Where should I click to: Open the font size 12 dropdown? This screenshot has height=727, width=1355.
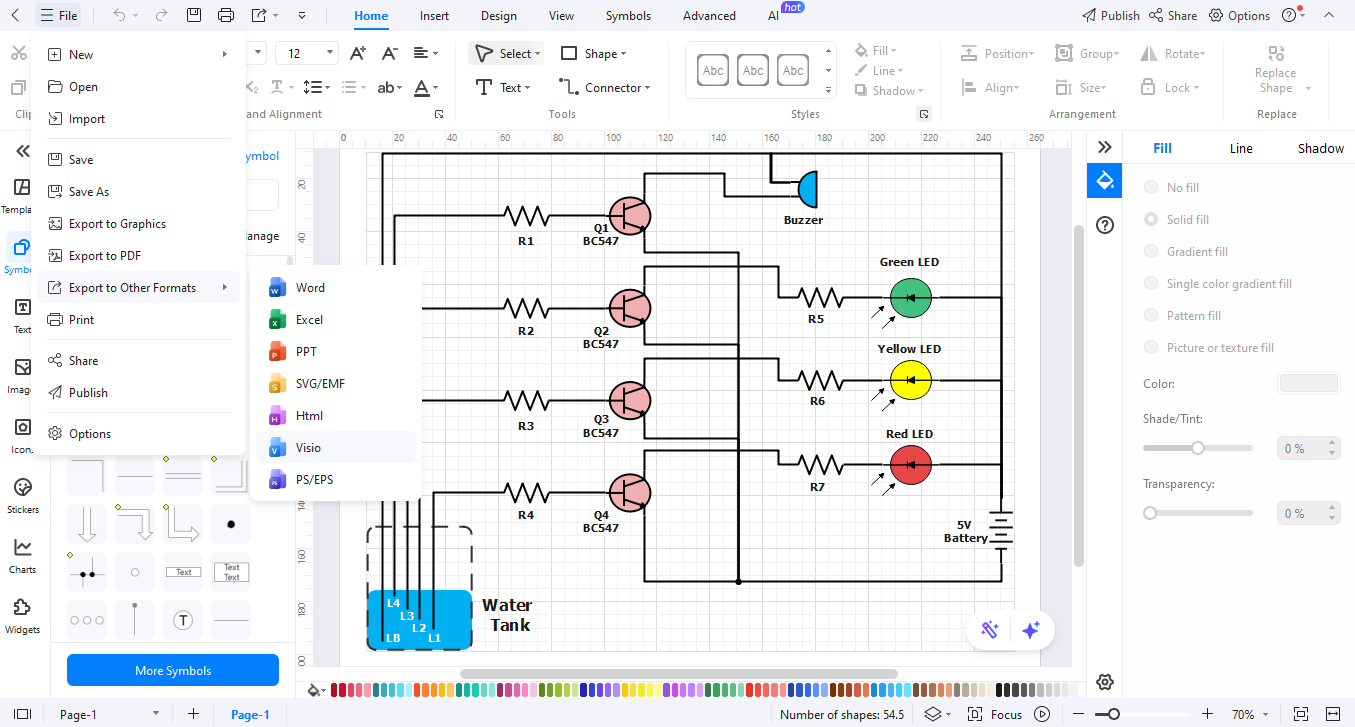(331, 54)
